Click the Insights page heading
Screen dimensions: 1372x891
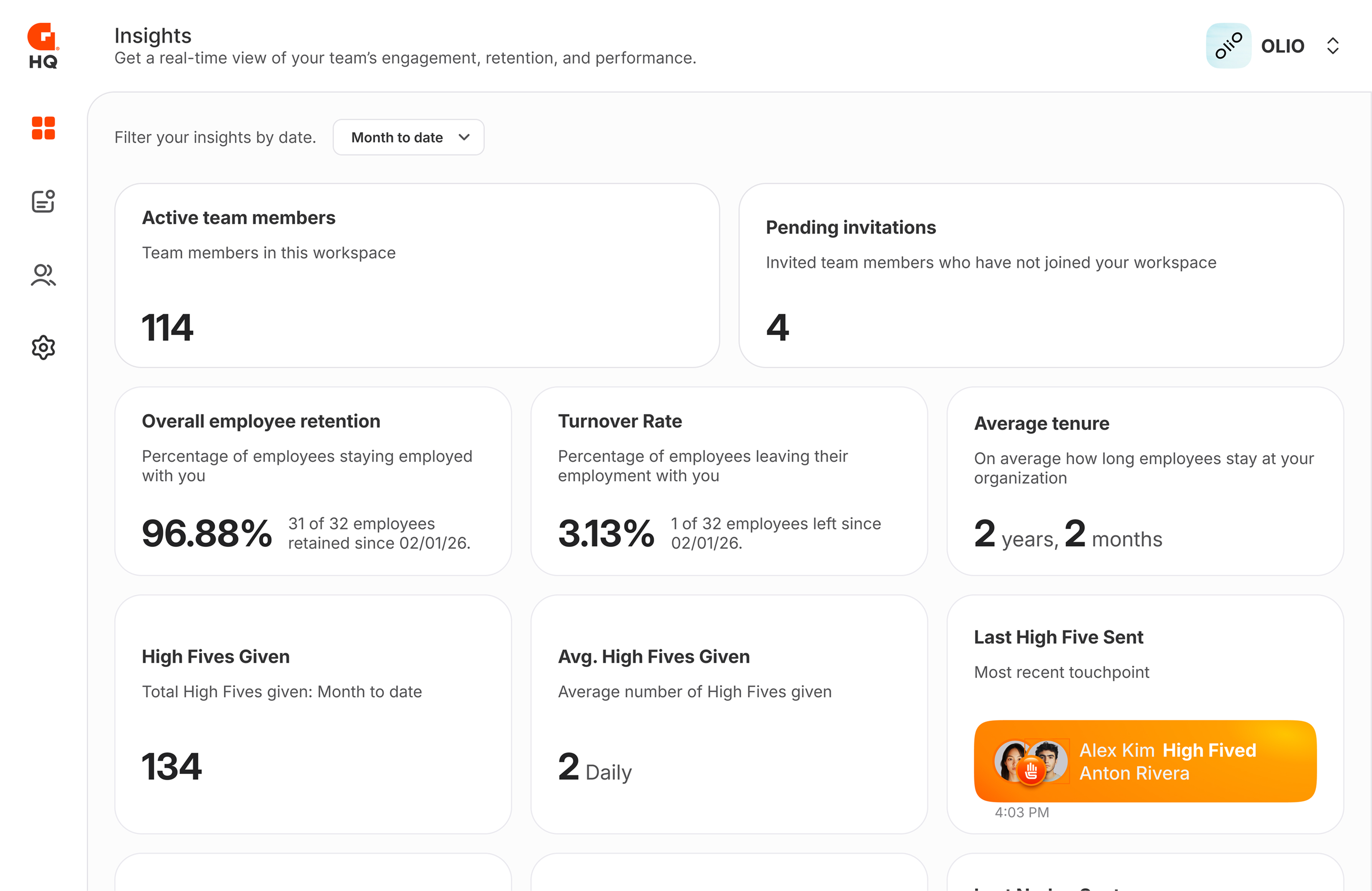[153, 36]
